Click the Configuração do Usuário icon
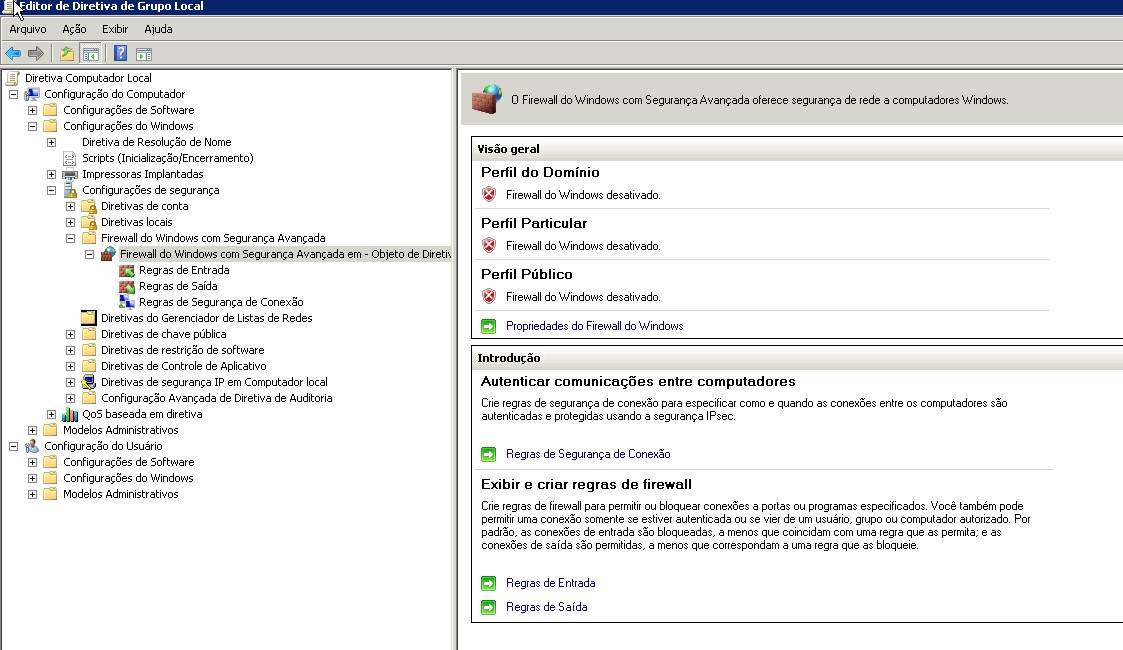This screenshot has width=1123, height=650. pos(32,447)
